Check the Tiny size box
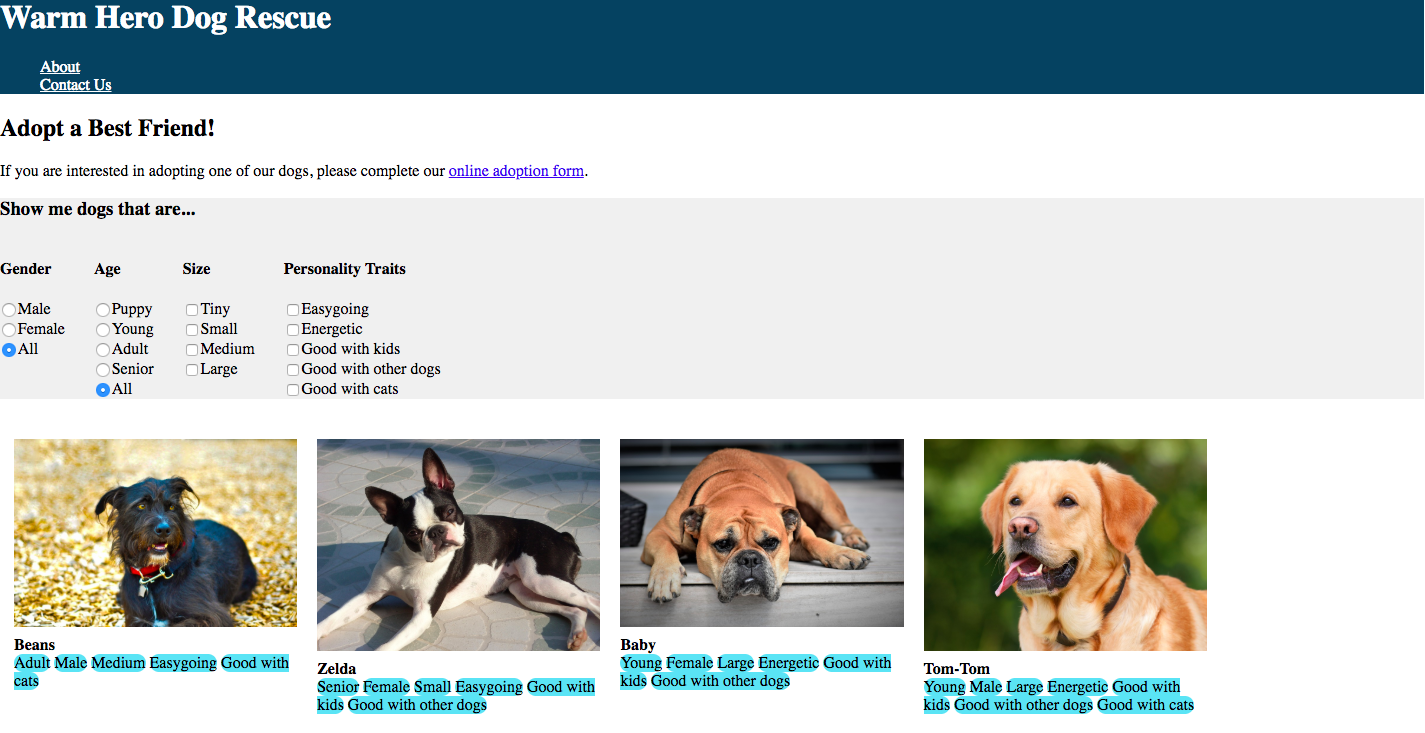This screenshot has width=1425, height=733. pos(192,310)
